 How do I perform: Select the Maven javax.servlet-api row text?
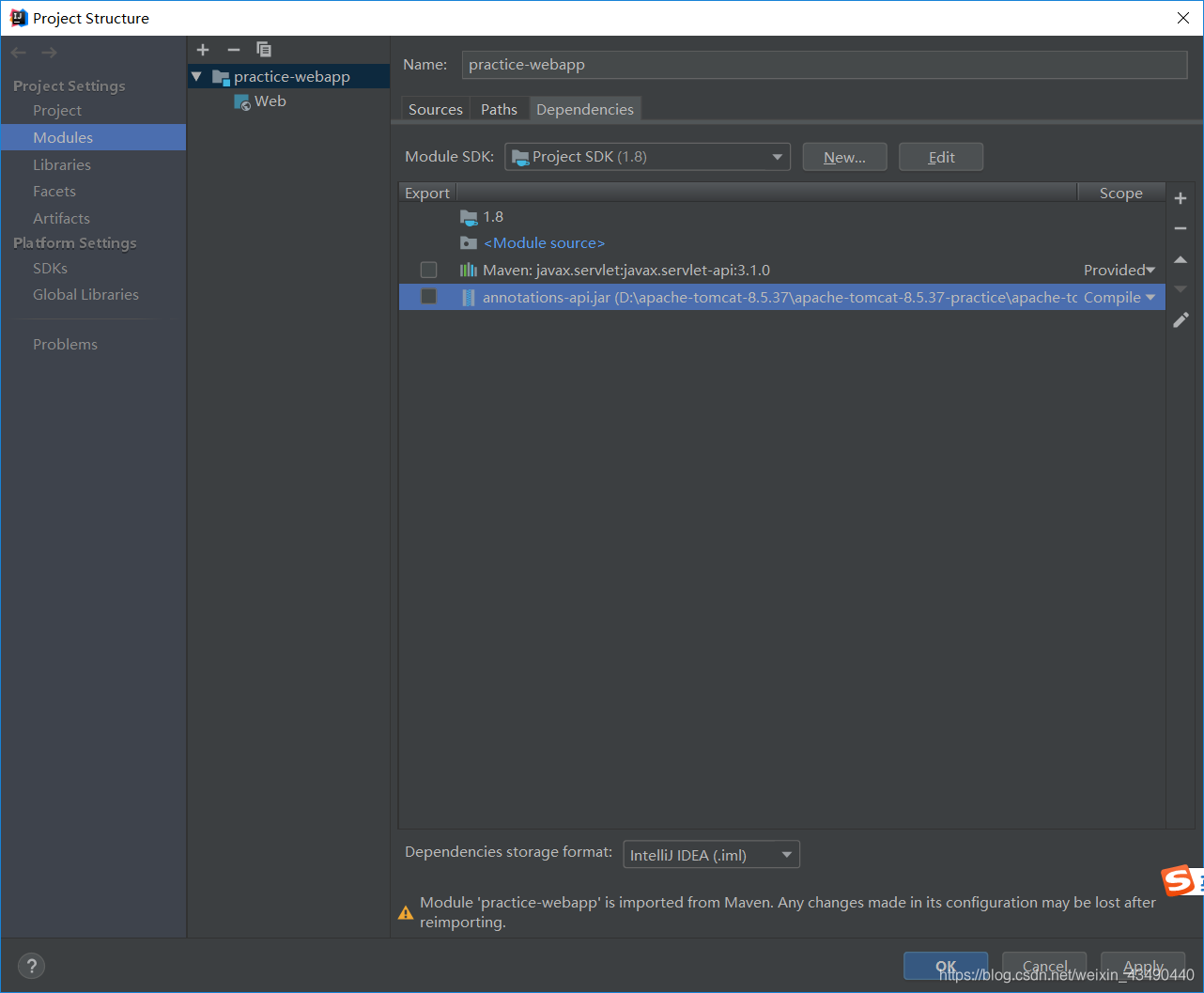(626, 271)
